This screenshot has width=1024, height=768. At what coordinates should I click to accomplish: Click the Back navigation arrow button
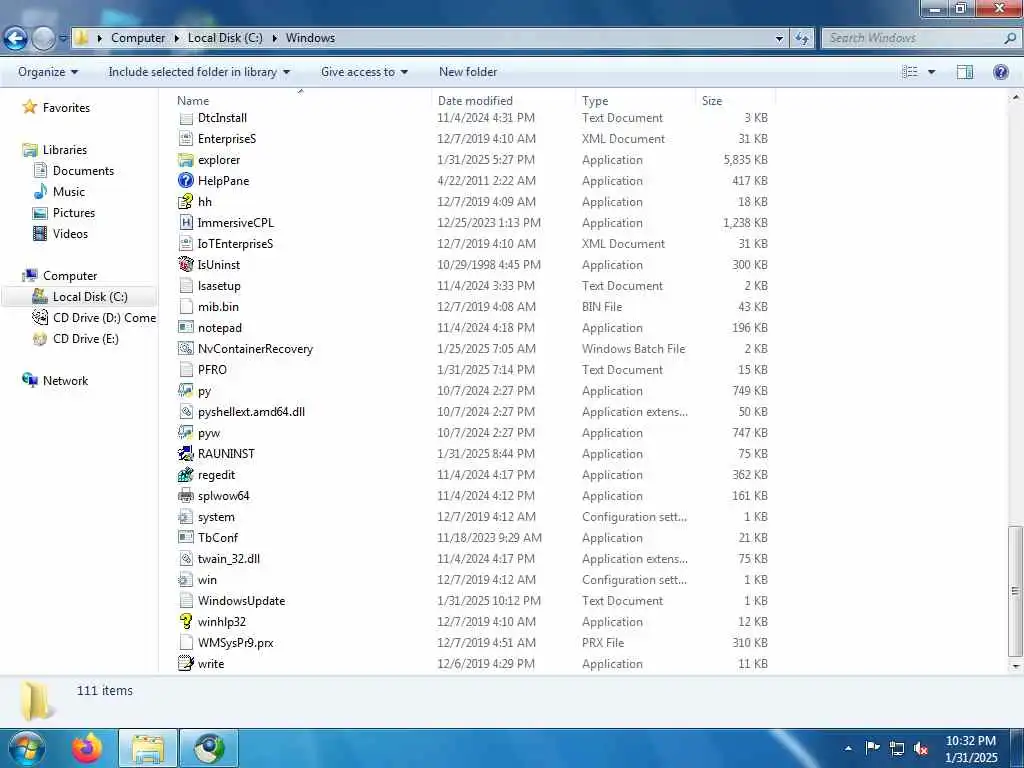pos(16,39)
